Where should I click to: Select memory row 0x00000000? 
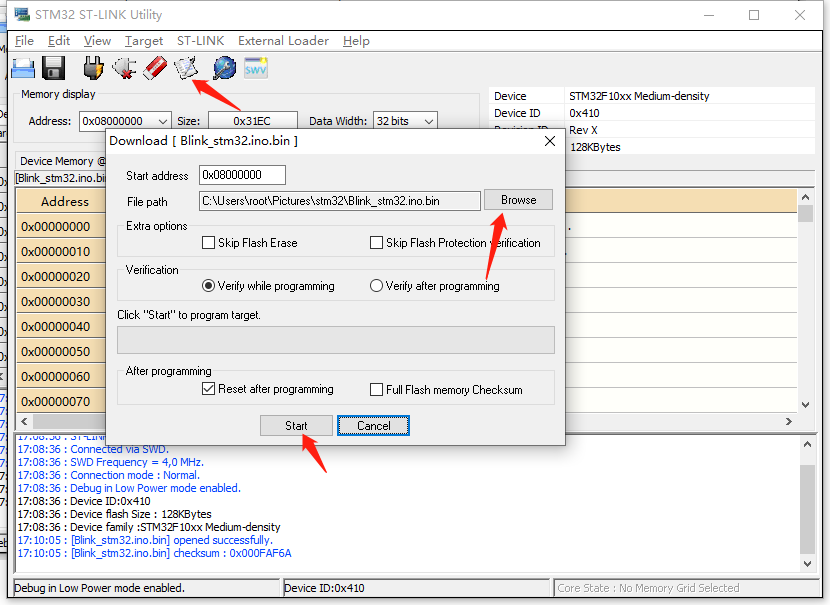pos(61,227)
